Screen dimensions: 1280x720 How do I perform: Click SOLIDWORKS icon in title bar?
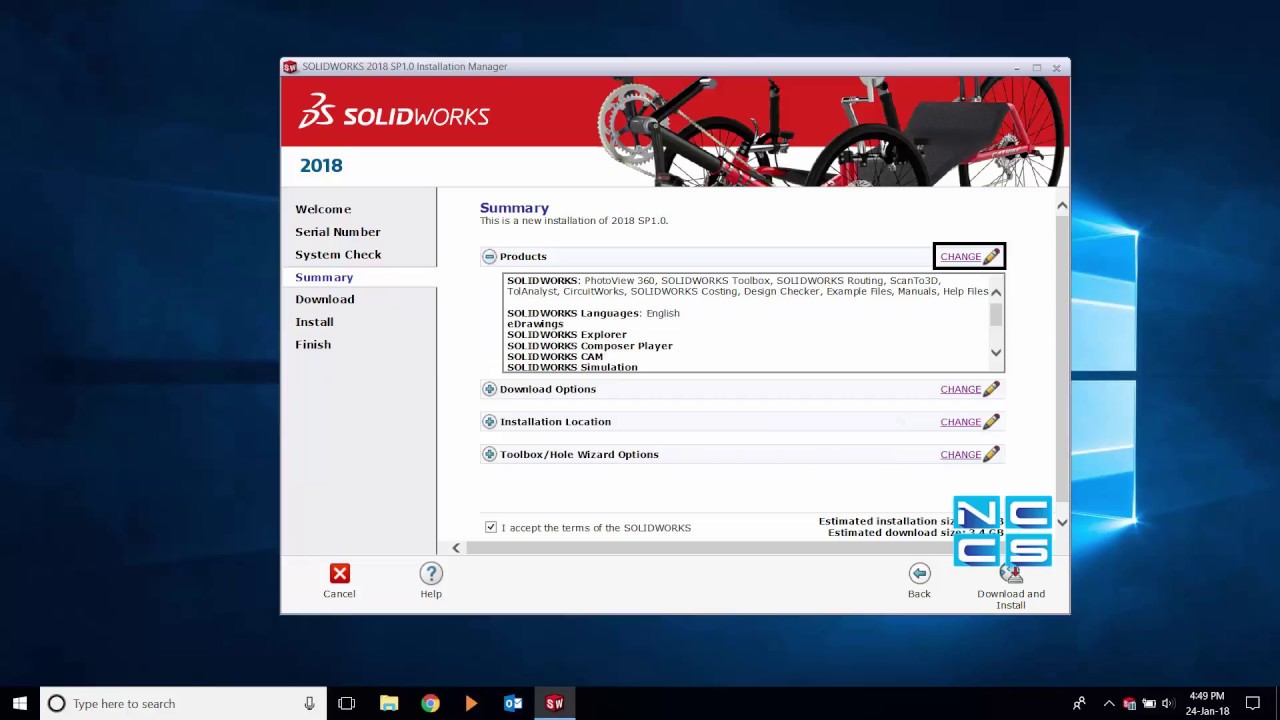[290, 67]
